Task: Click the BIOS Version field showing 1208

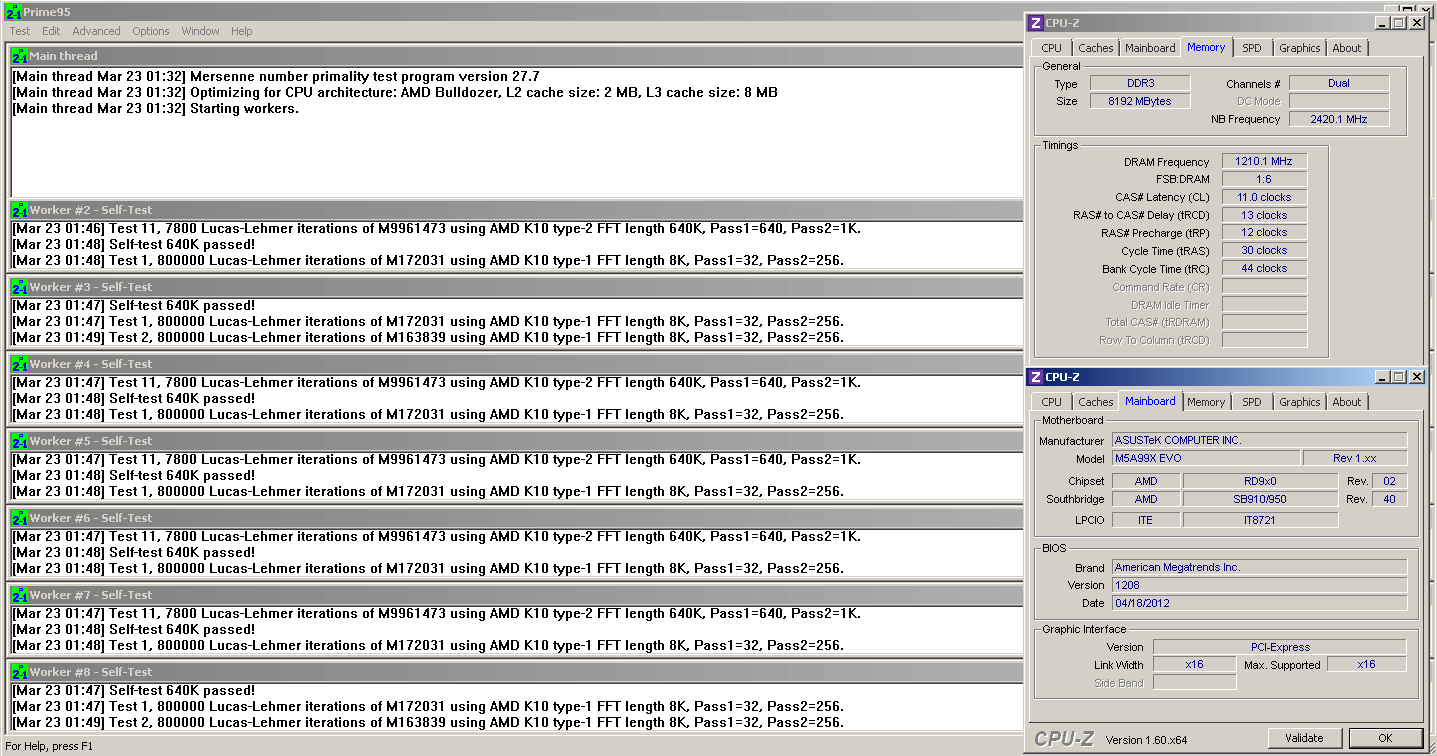Action: coord(1258,585)
